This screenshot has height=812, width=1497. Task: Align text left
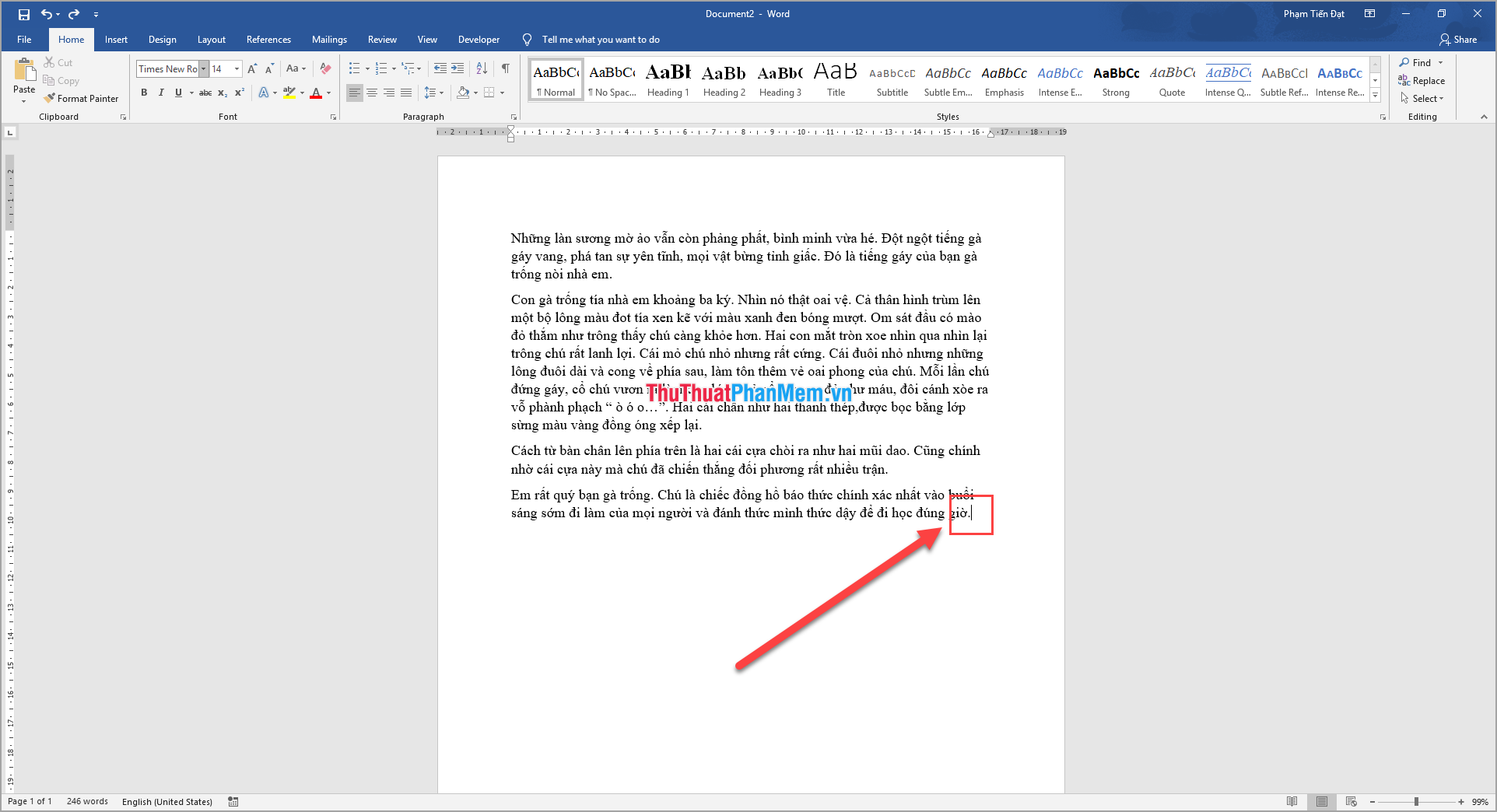coord(355,93)
